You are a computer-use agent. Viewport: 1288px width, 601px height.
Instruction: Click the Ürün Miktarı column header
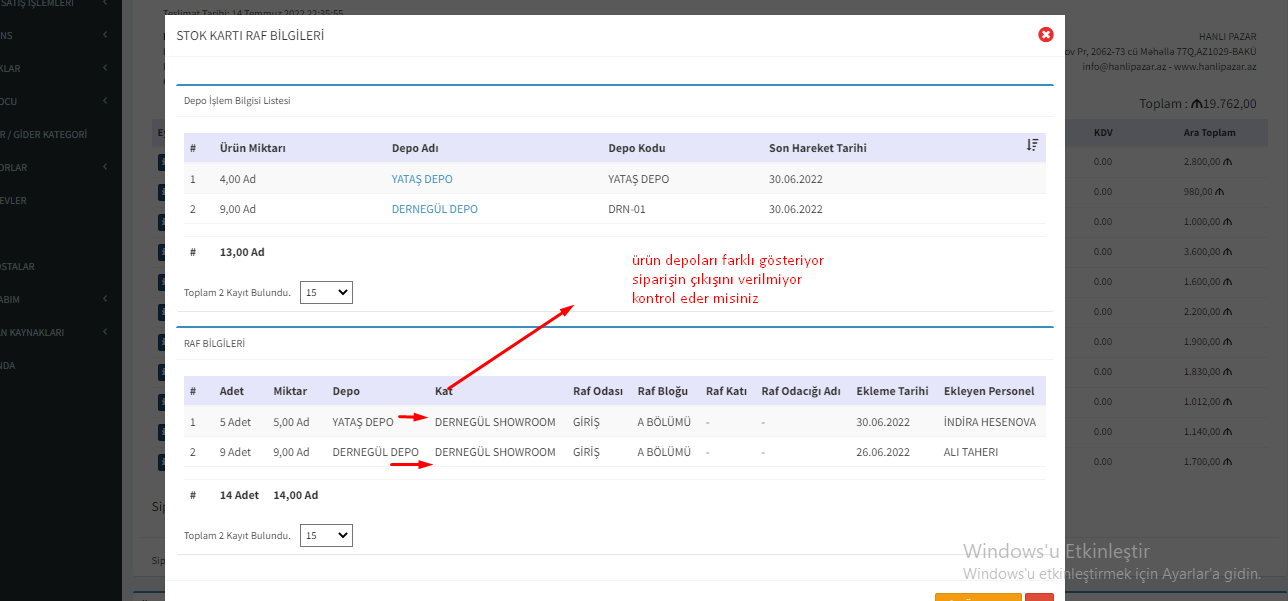click(253, 148)
